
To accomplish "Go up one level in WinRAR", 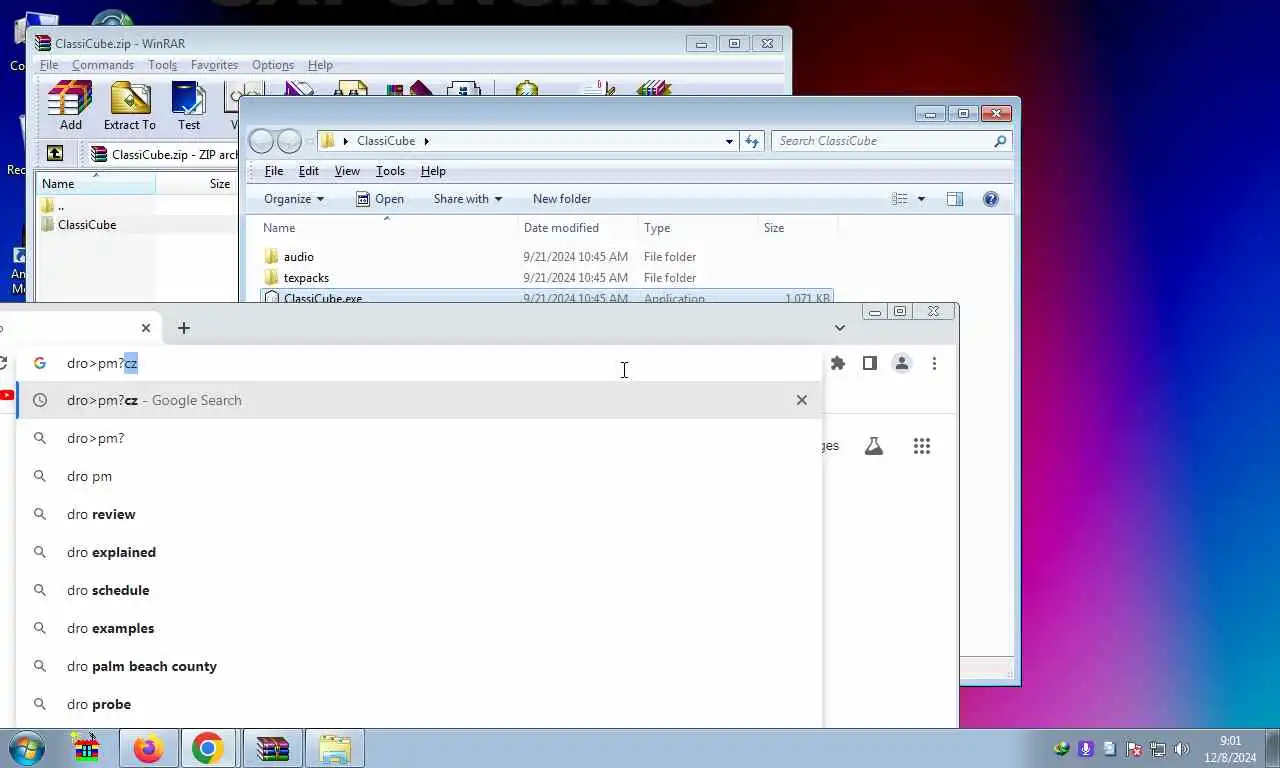I will coord(55,154).
